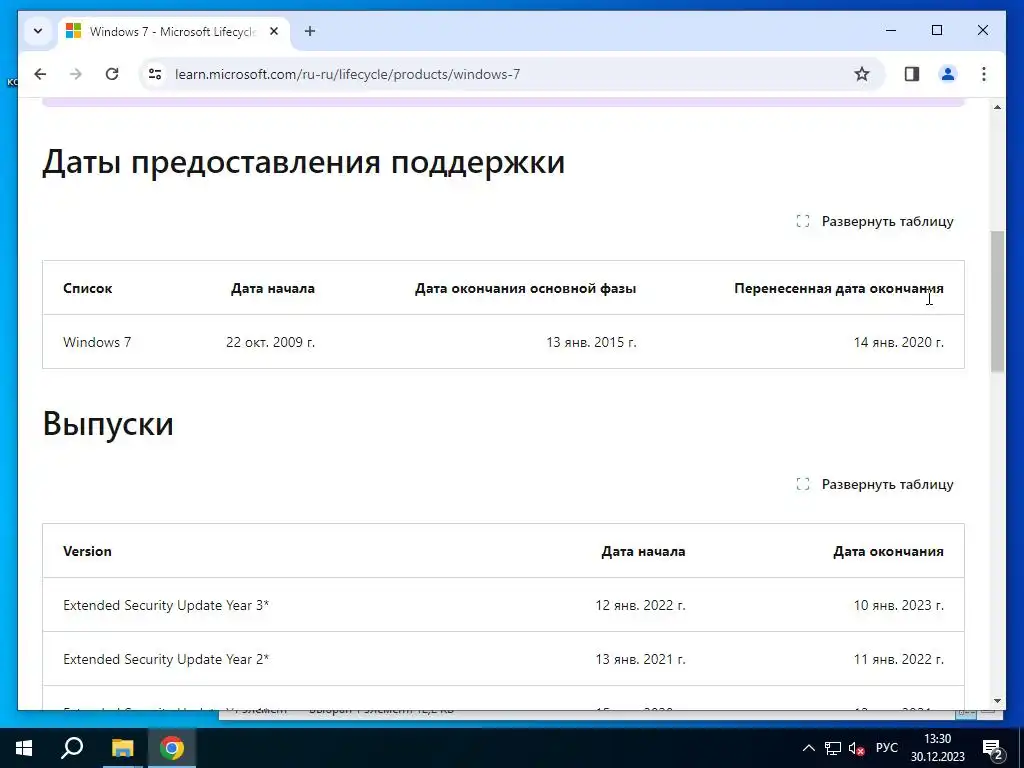Open Windows taskbar search
The width and height of the screenshot is (1024, 768).
tap(72, 748)
